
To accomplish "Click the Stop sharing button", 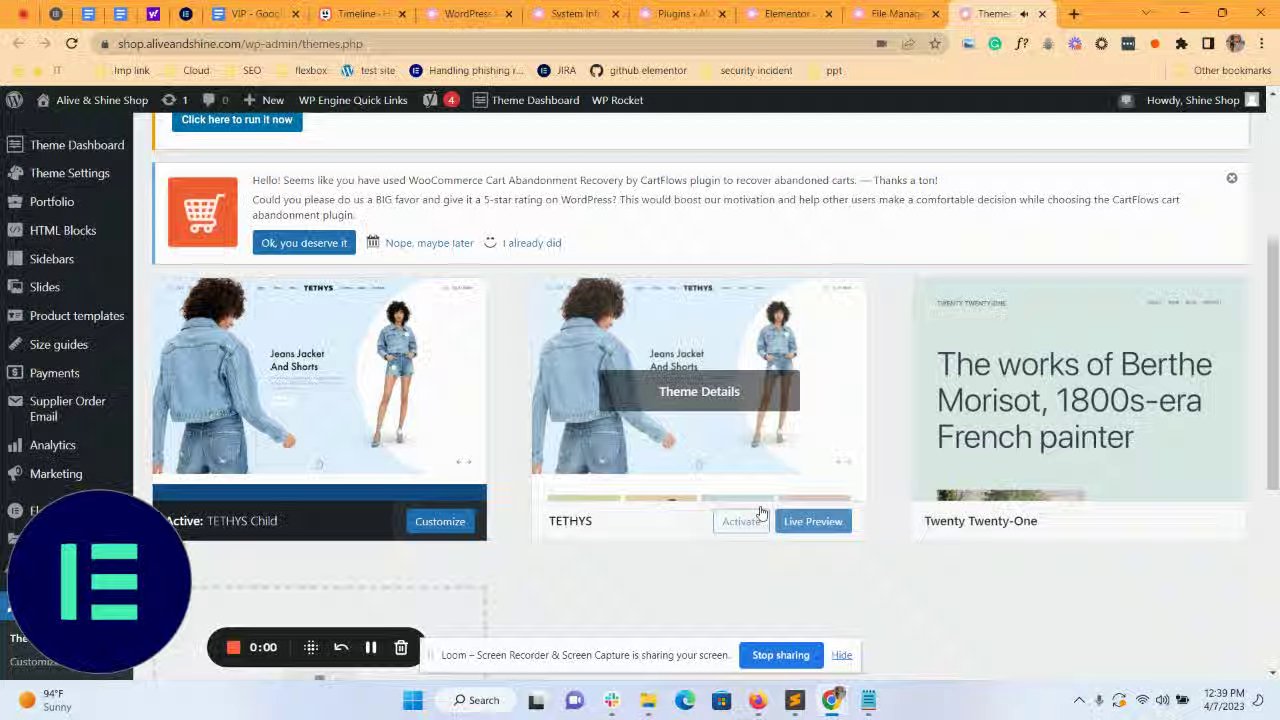I will [781, 656].
